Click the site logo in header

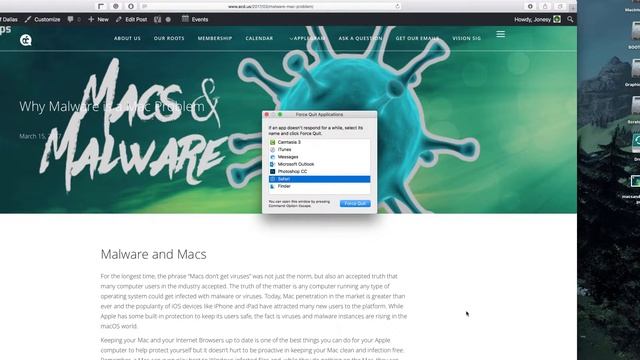pyautogui.click(x=26, y=40)
